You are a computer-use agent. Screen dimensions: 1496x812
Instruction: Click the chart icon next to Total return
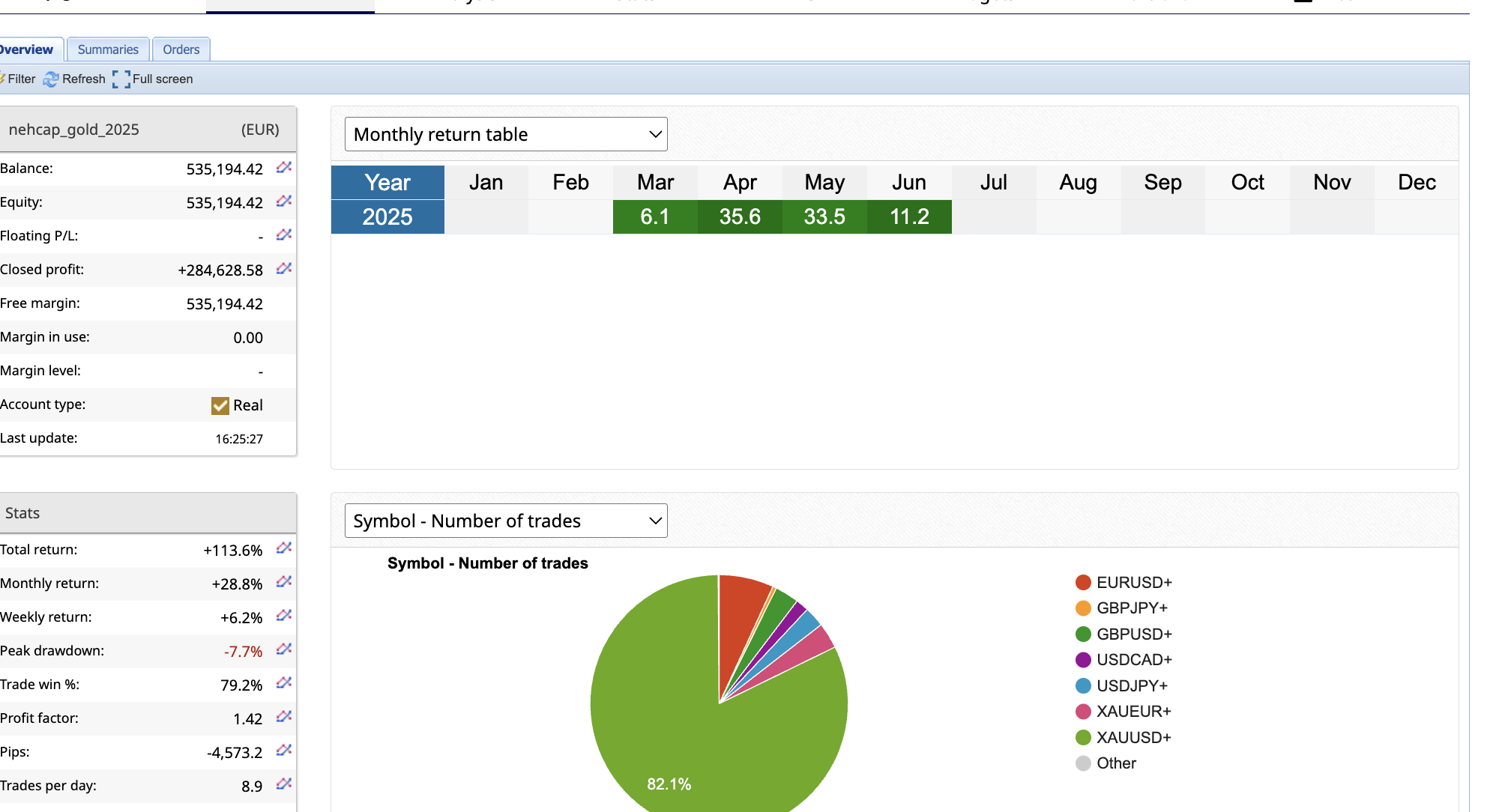tap(283, 548)
